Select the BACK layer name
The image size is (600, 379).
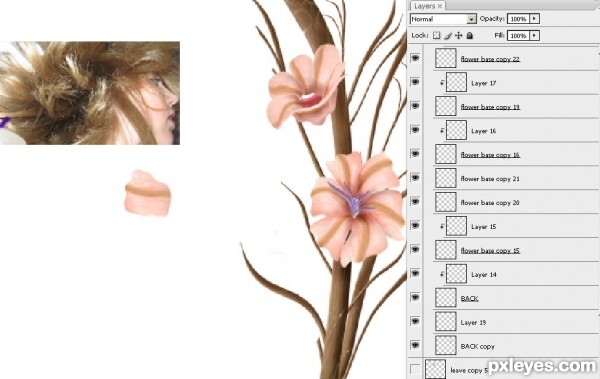pos(470,299)
